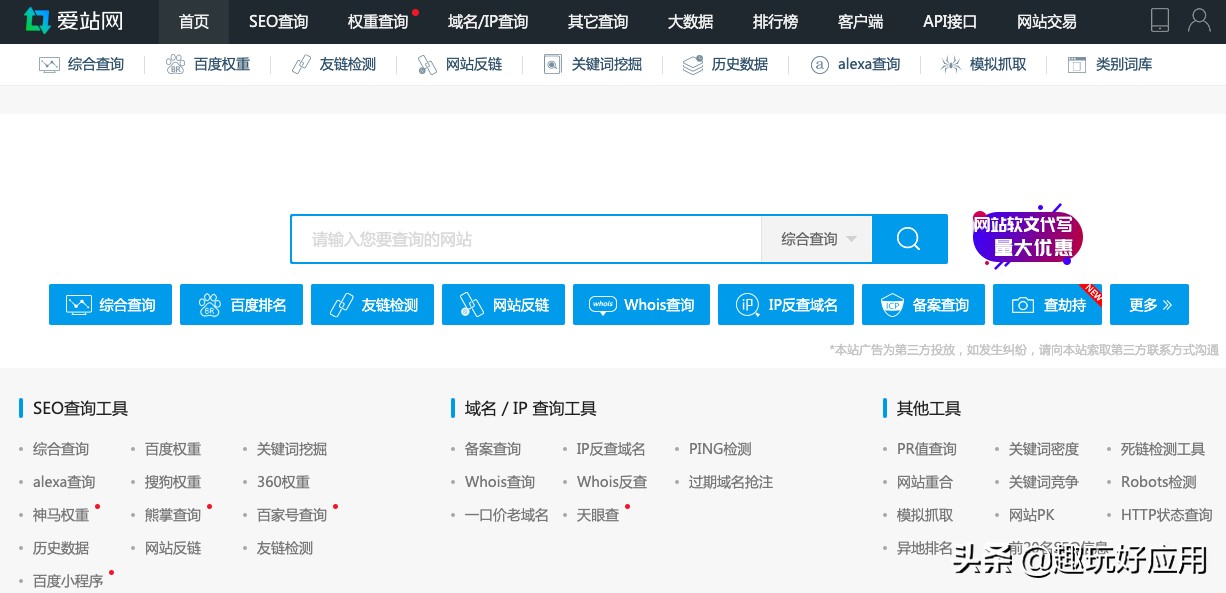Viewport: 1226px width, 593px height.
Task: Switch to the 大数据 menu item
Action: pos(690,21)
